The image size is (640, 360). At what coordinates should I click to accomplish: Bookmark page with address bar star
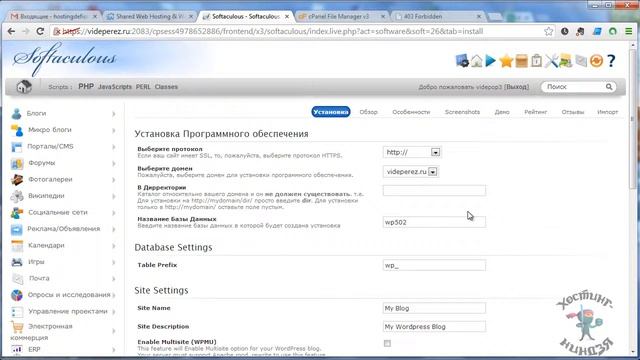(549, 31)
